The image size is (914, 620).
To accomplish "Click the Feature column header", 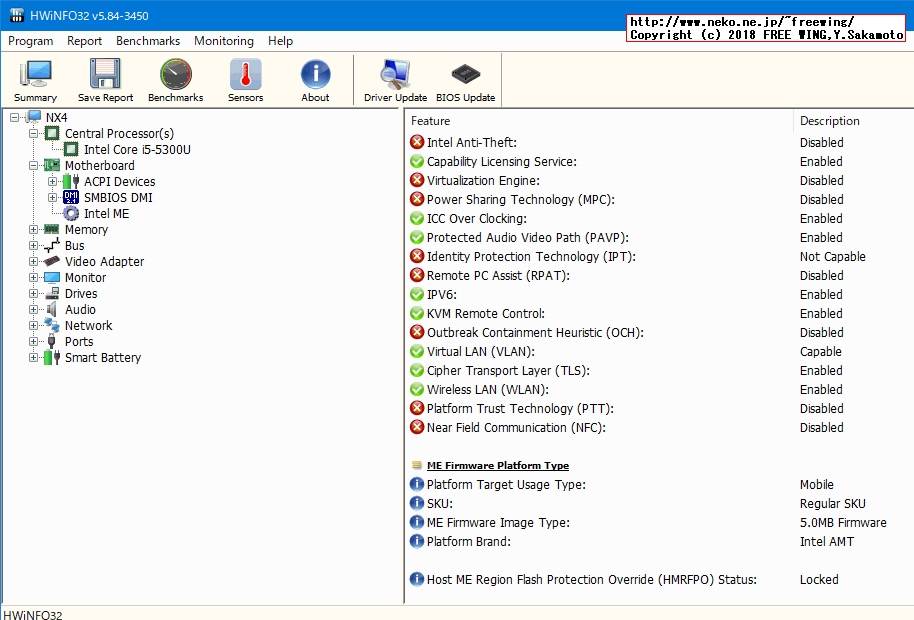I will click(431, 121).
